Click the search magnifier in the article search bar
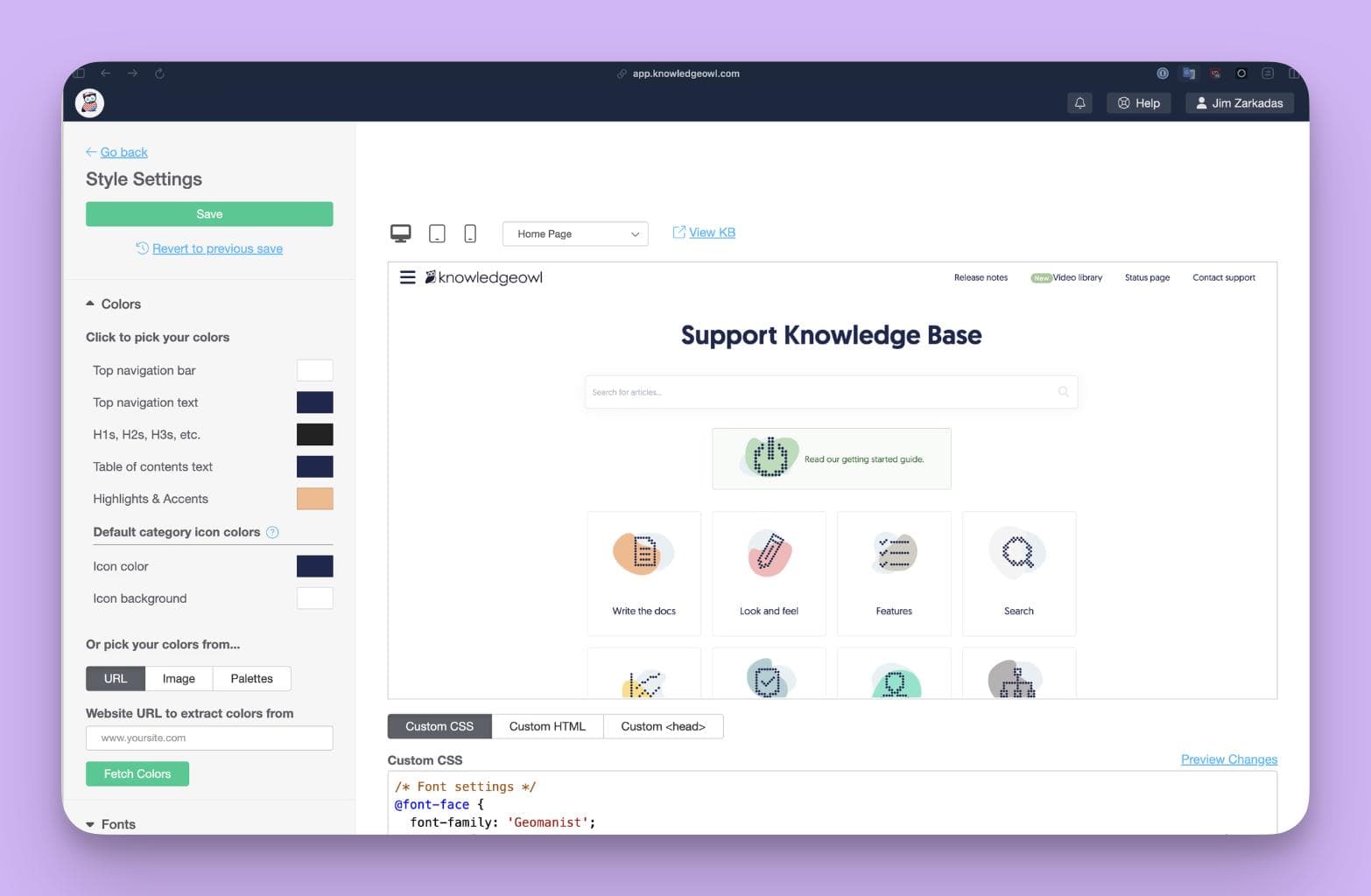The width and height of the screenshot is (1371, 896). pos(1062,391)
